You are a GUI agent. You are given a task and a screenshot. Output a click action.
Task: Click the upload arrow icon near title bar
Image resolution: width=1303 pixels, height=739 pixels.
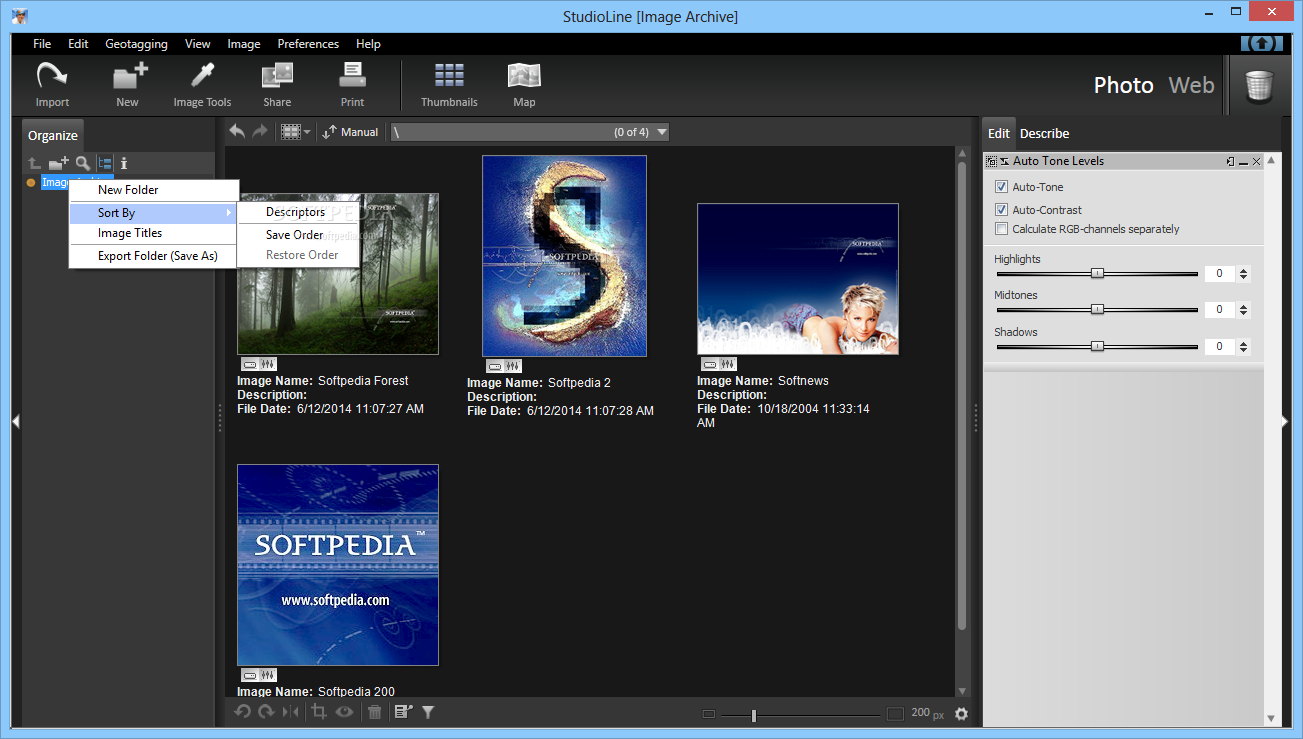[1262, 43]
